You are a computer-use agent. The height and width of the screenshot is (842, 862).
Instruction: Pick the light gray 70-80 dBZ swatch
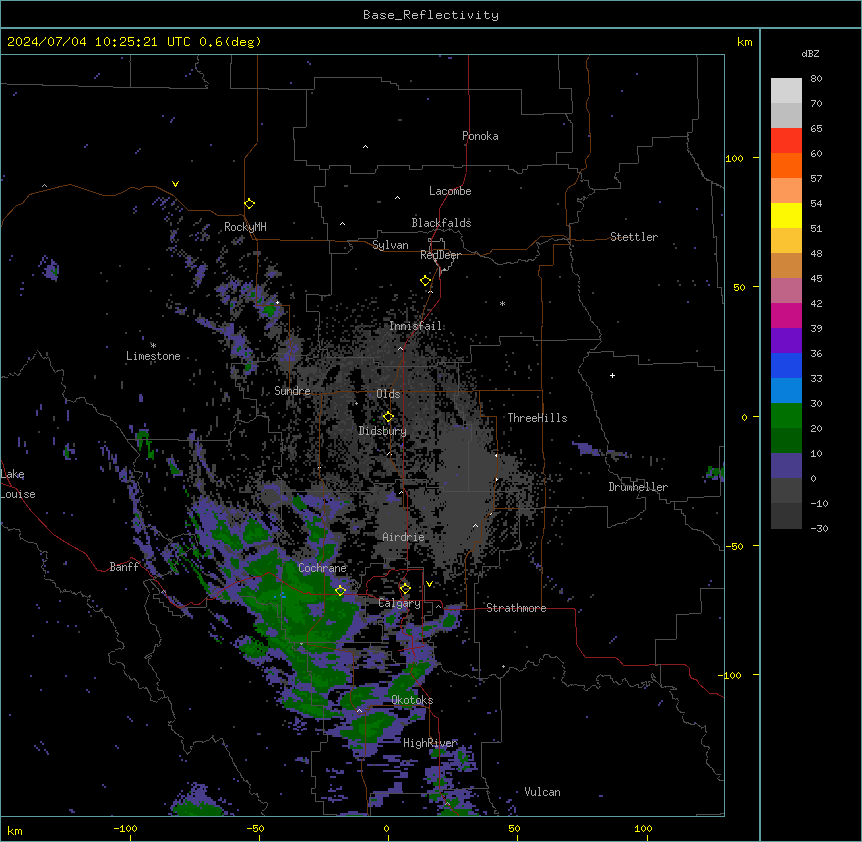click(786, 91)
